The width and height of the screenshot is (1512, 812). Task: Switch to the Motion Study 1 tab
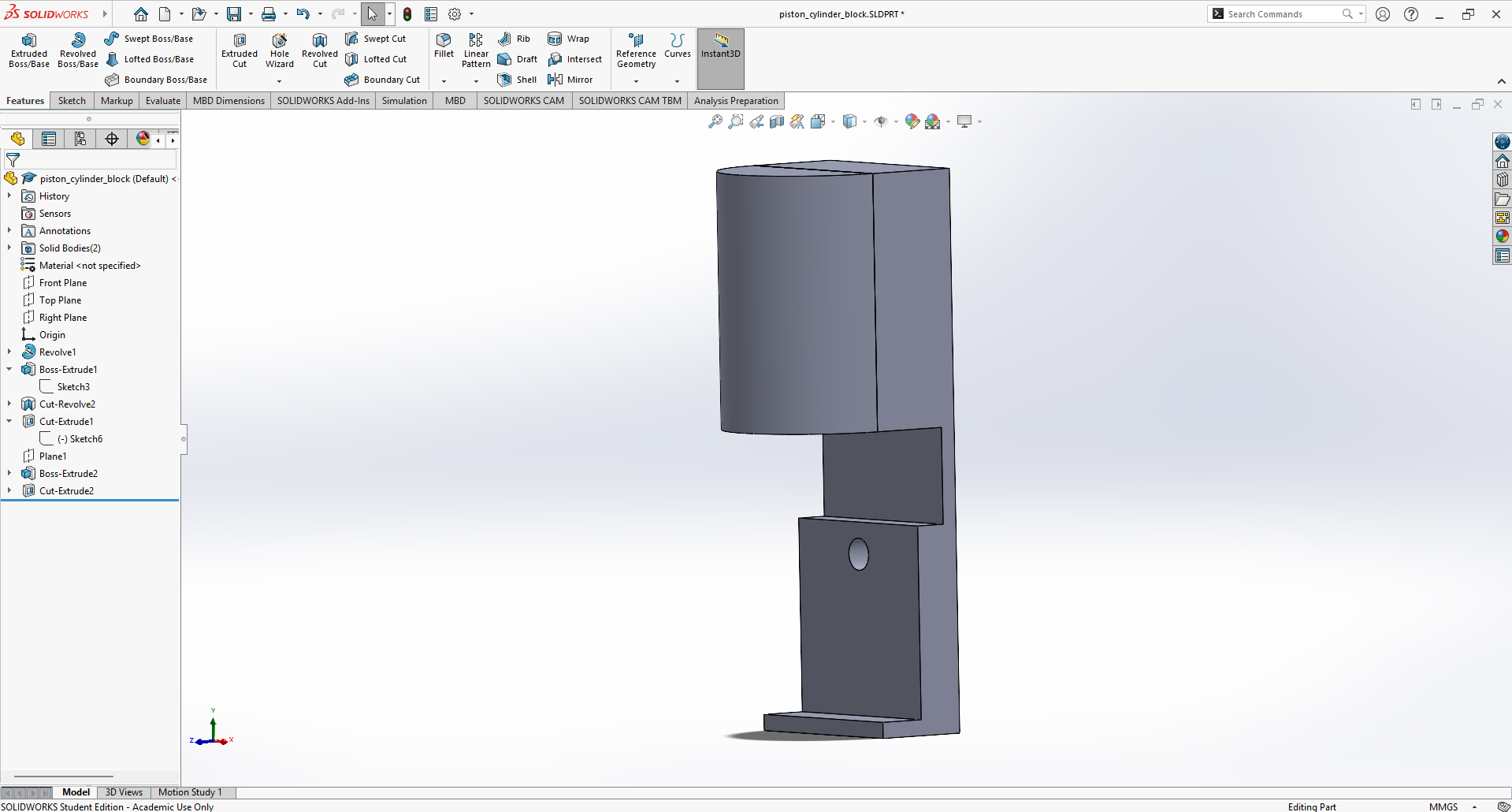click(190, 792)
